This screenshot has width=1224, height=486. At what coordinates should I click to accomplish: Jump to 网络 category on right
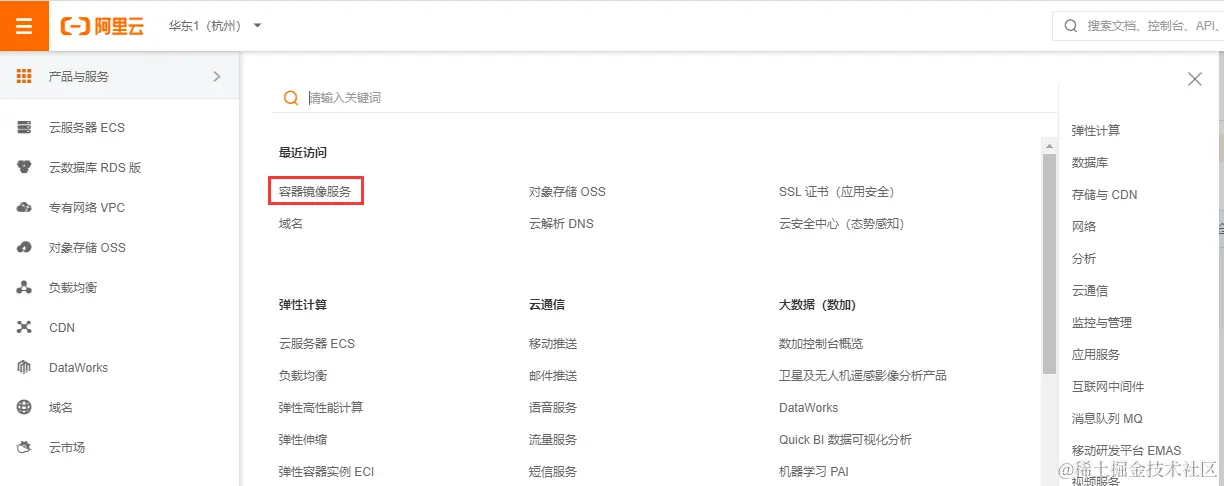(x=1084, y=226)
